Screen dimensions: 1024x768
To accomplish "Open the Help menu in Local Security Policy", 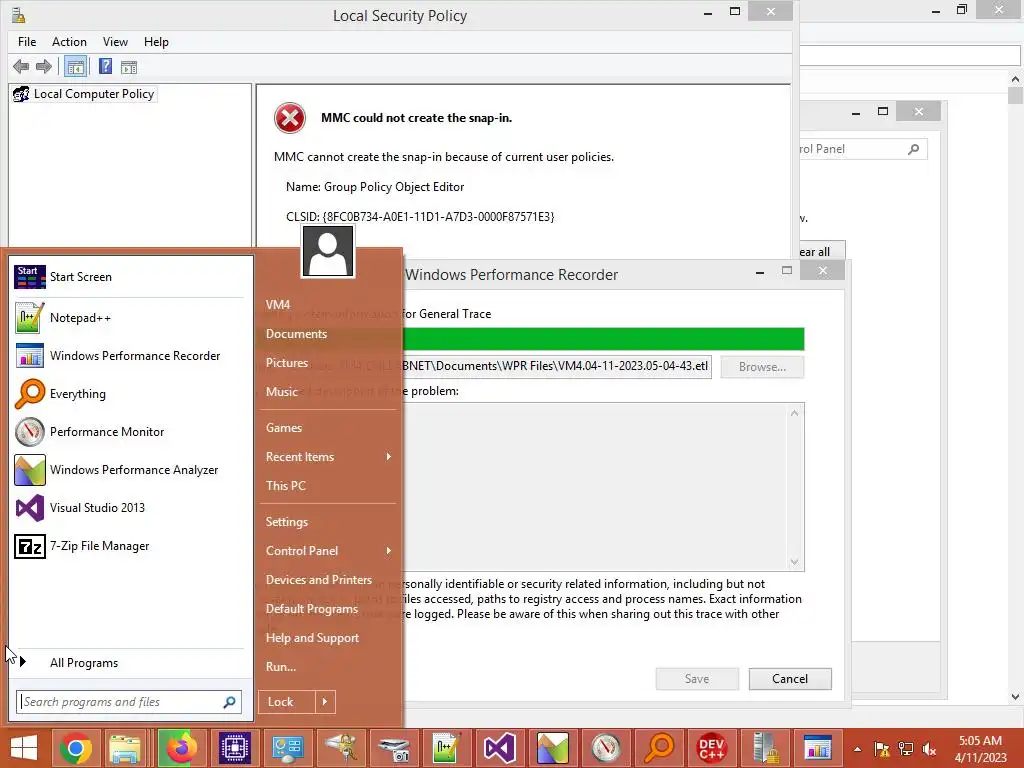I will 156,42.
